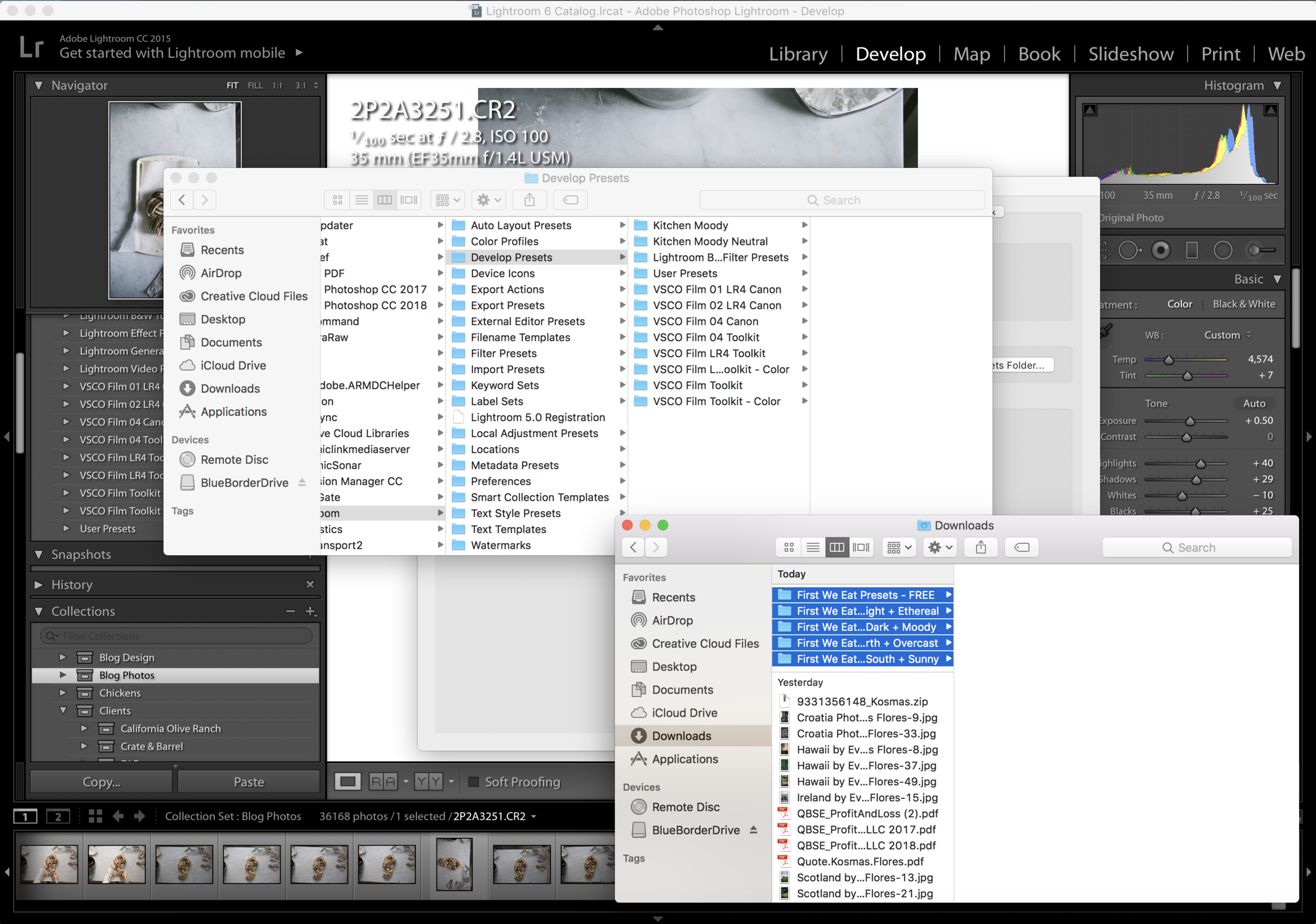This screenshot has width=1316, height=924.
Task: Open Action gear menu in Downloads window
Action: [940, 547]
